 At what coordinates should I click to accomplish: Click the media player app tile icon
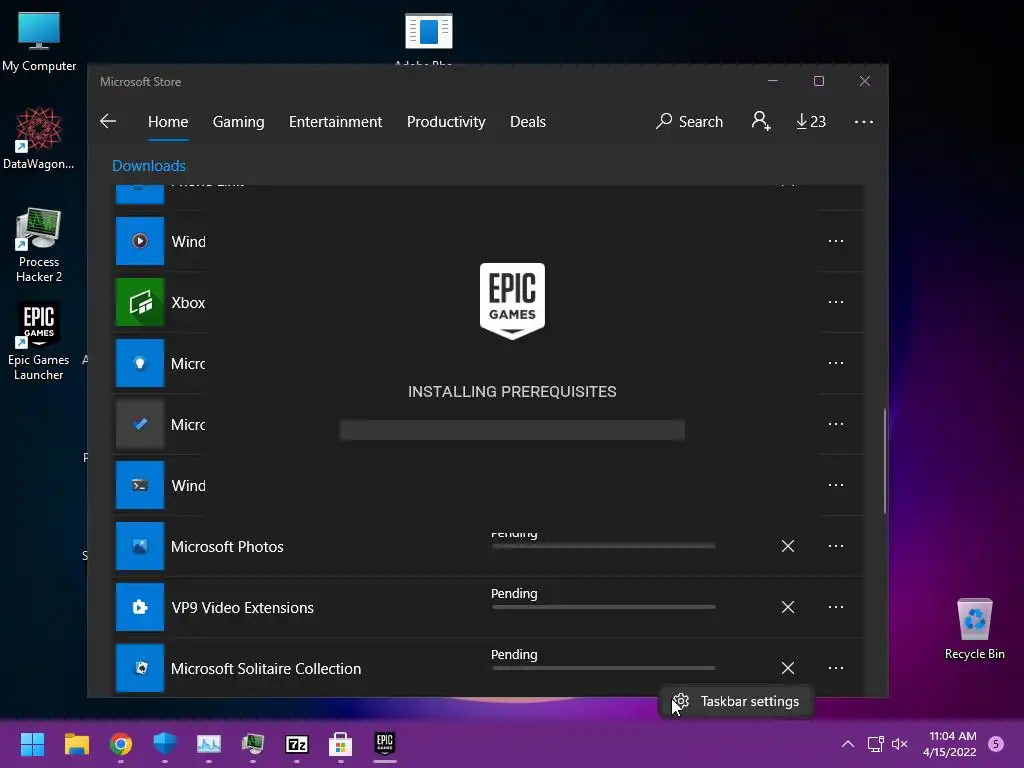[x=140, y=241]
